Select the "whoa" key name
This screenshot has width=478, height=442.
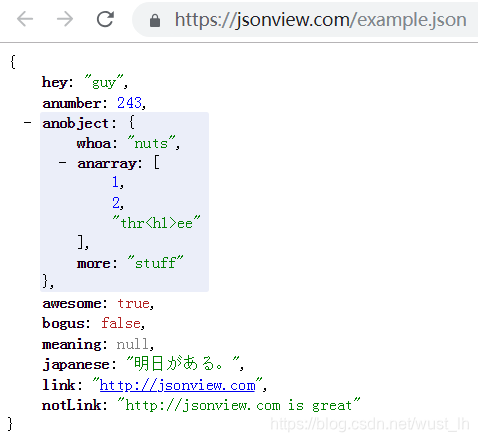[x=93, y=143]
